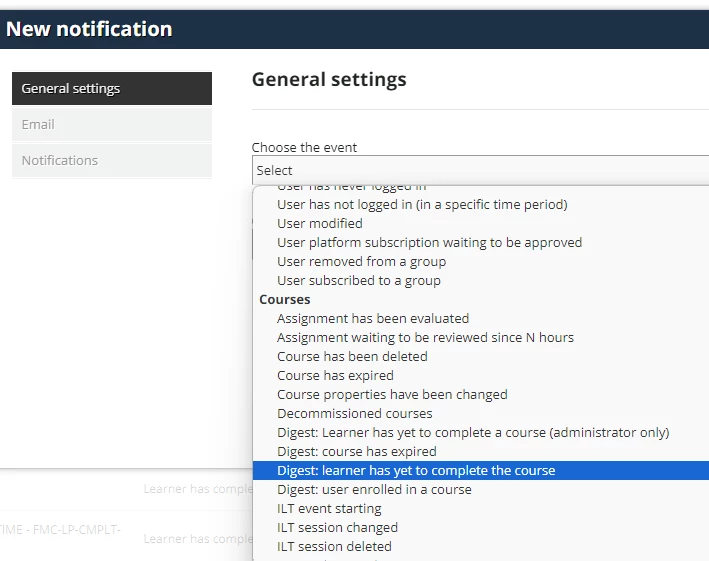This screenshot has height=561, width=709.
Task: Click the Choose the event Select dropdown
Action: 480,171
